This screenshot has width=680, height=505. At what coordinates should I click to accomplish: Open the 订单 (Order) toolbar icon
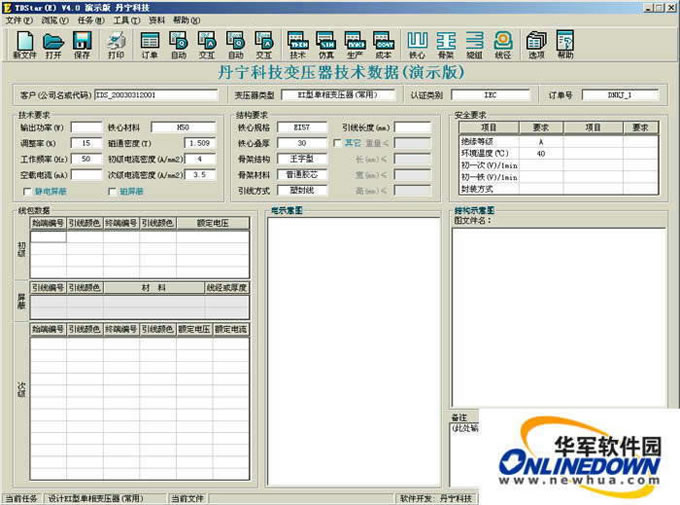(149, 44)
